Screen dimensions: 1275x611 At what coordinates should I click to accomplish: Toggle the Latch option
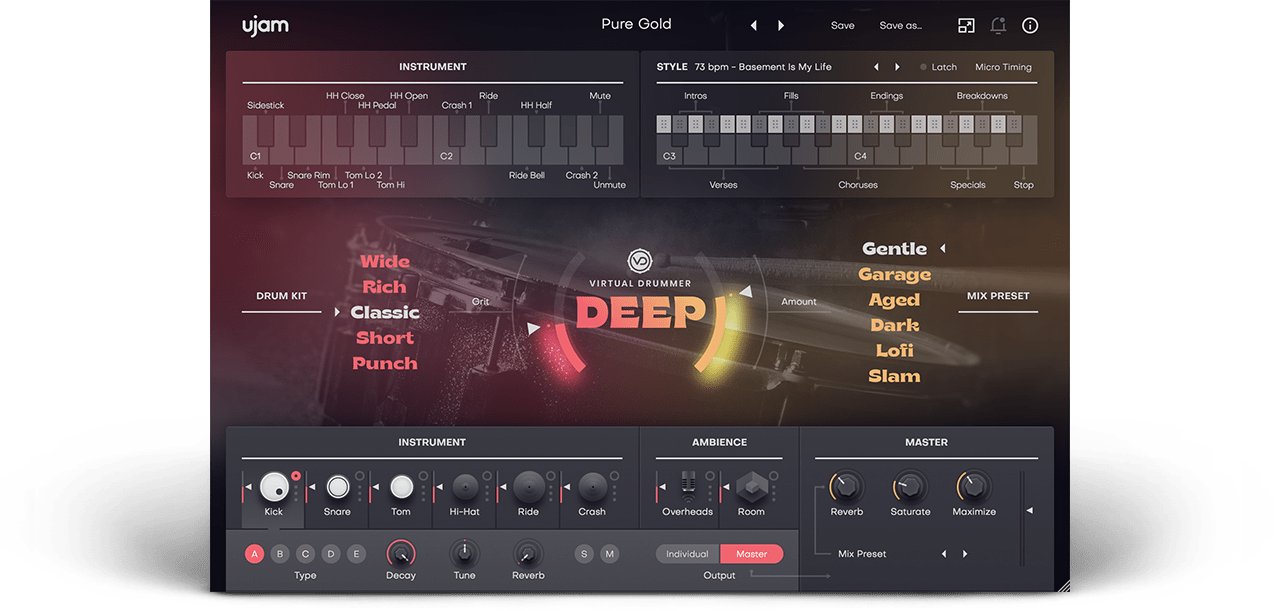click(x=938, y=67)
